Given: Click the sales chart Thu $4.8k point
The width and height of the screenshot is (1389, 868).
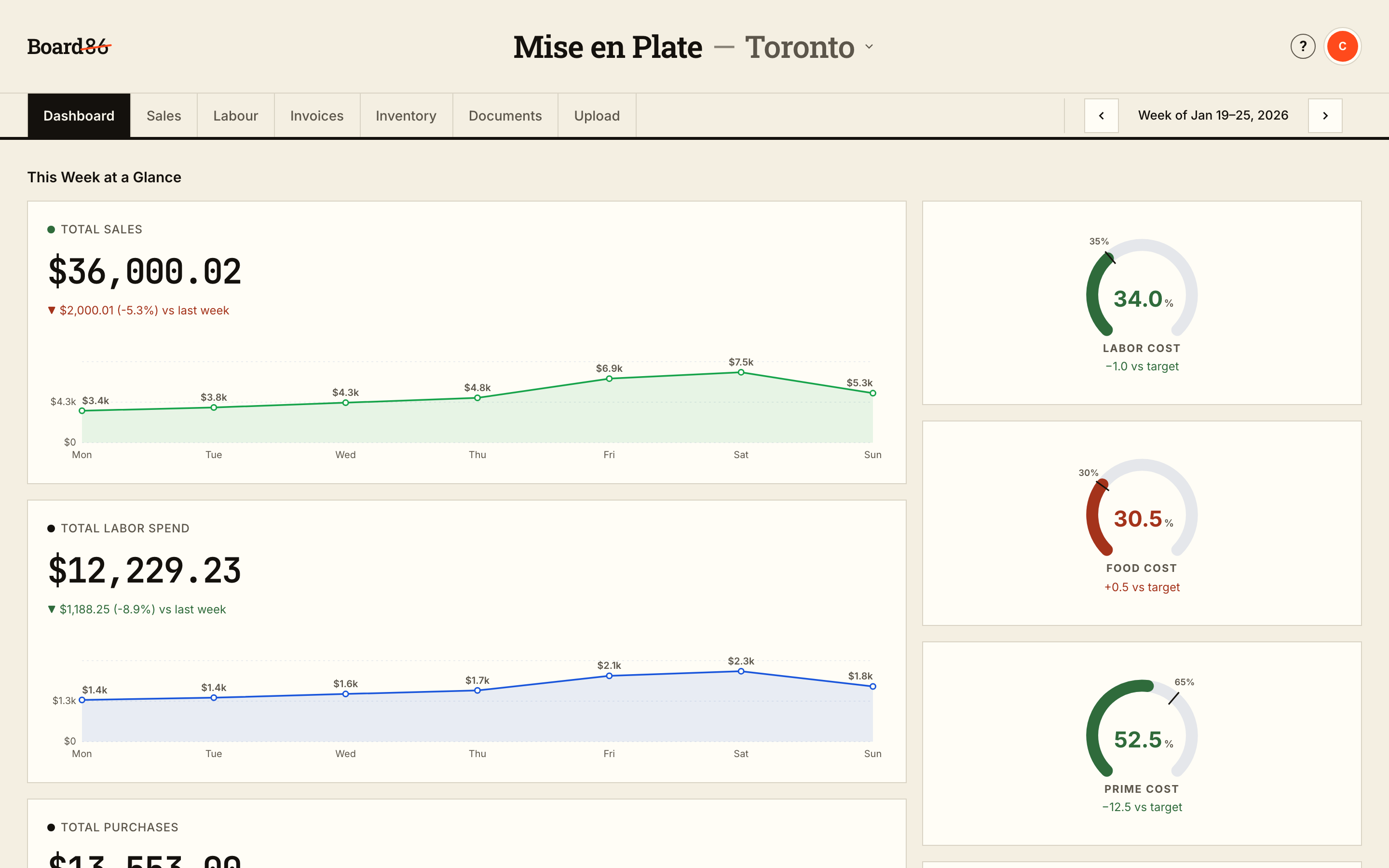Looking at the screenshot, I should [477, 398].
